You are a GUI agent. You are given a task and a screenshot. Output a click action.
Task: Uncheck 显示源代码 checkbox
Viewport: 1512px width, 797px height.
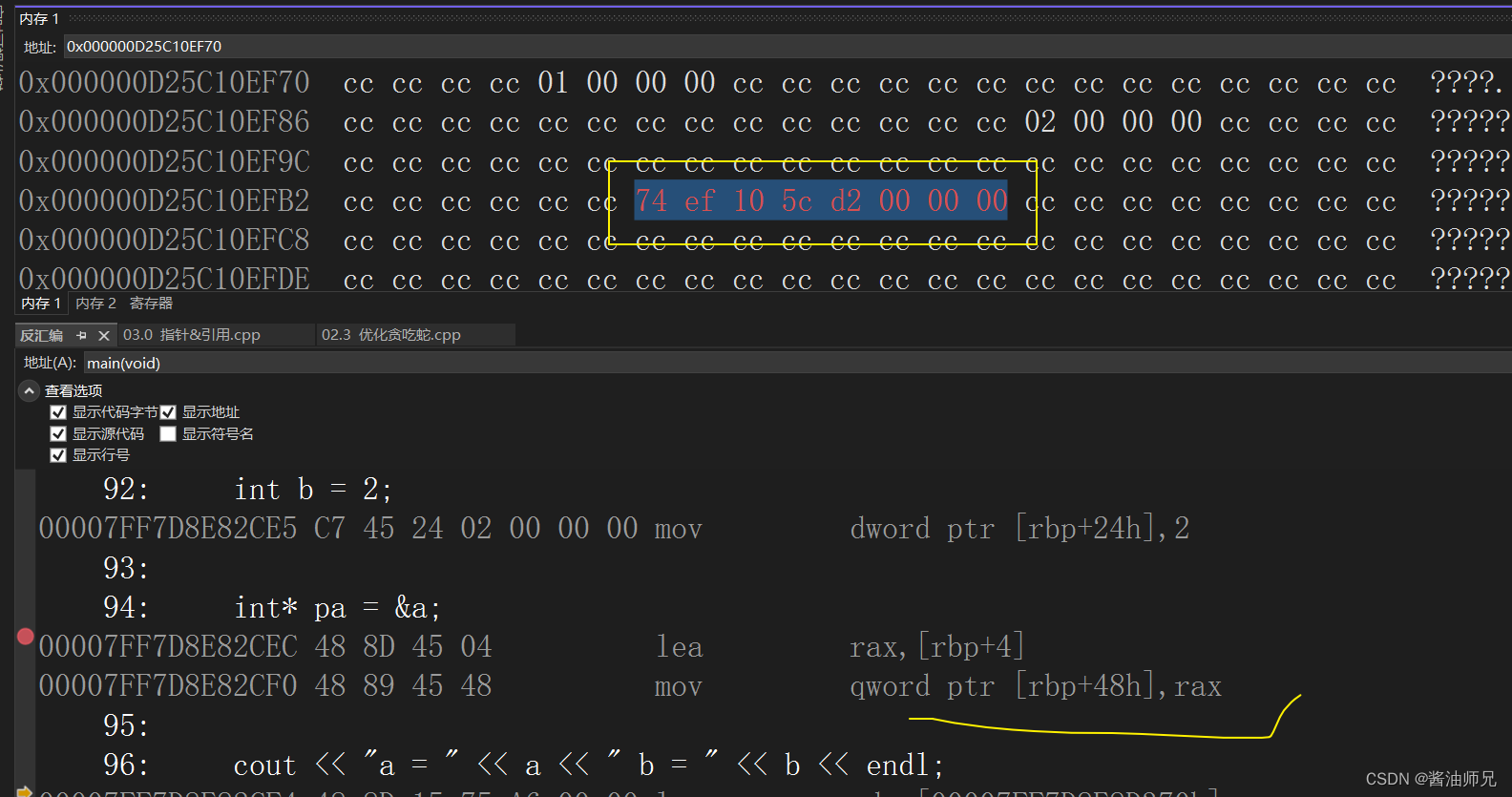point(58,434)
